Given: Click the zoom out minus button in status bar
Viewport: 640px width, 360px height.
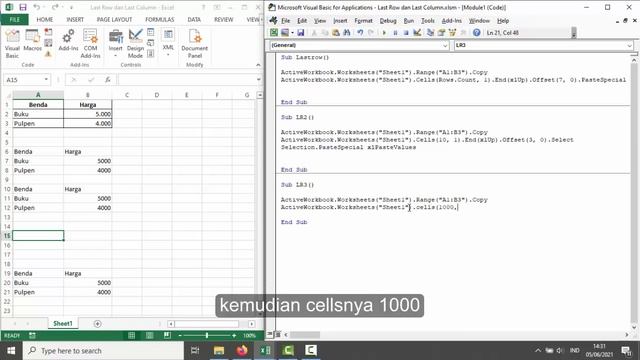Looking at the screenshot, I should pos(180,336).
